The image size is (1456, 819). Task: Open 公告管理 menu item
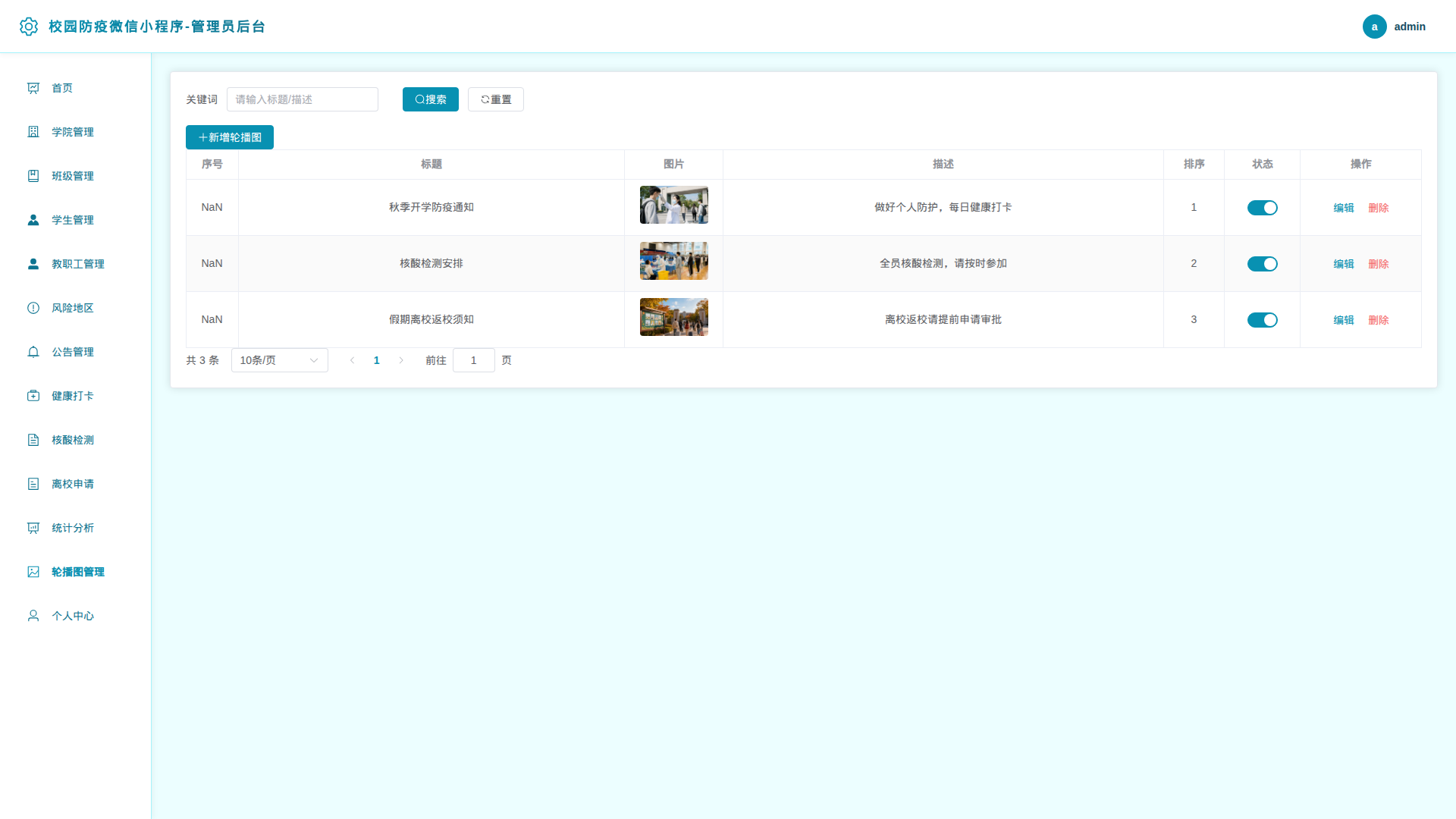[76, 352]
